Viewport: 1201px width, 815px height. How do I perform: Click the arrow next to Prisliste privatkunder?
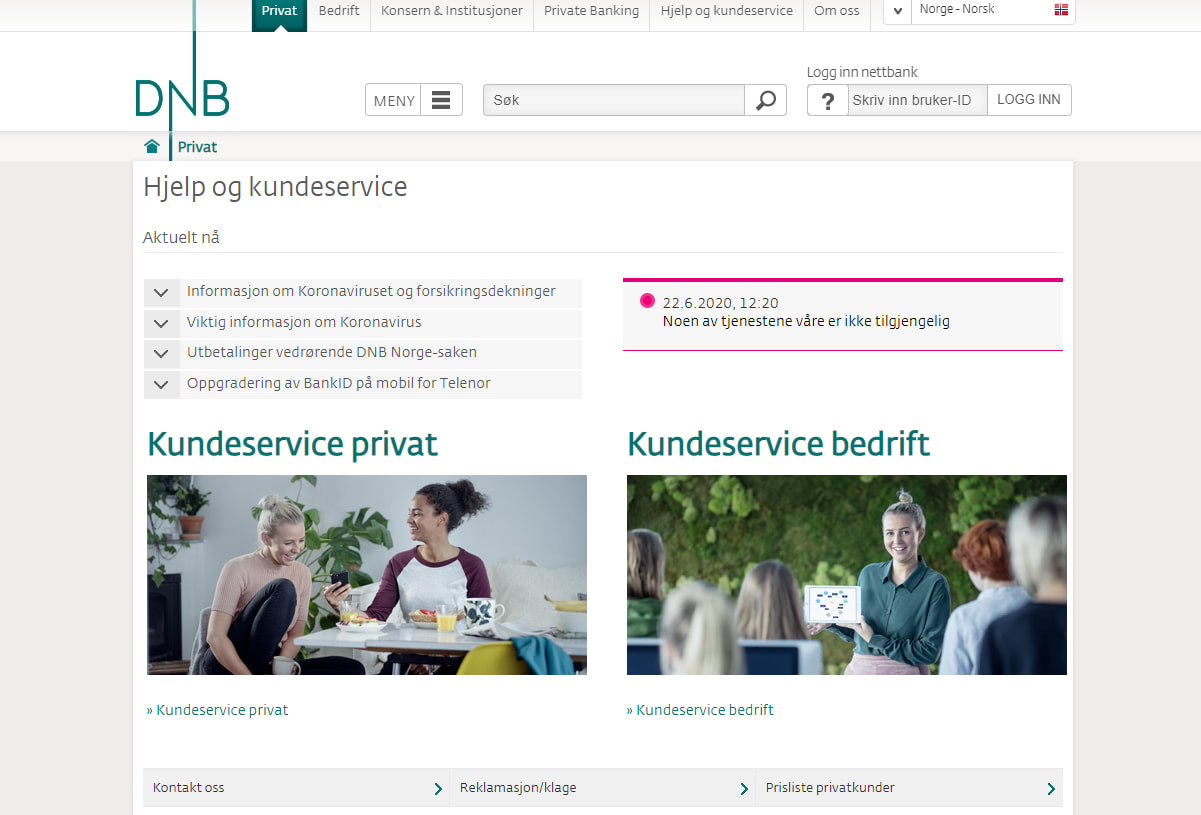1050,789
